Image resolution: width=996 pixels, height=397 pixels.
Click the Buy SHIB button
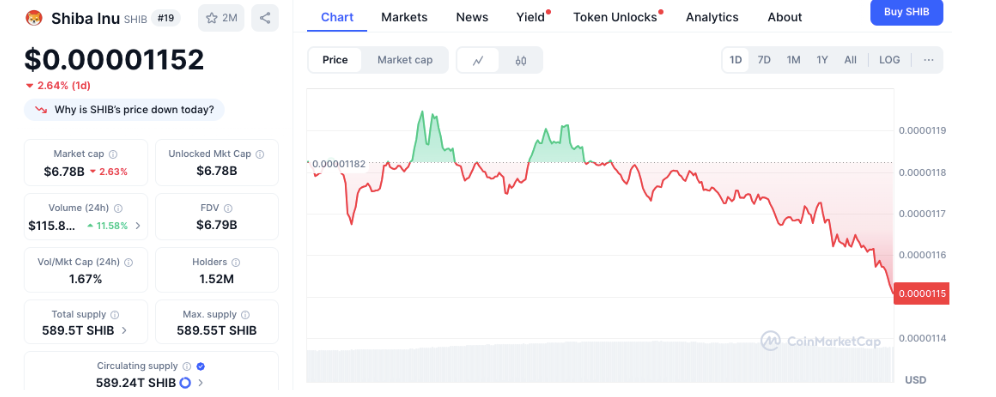tap(906, 11)
